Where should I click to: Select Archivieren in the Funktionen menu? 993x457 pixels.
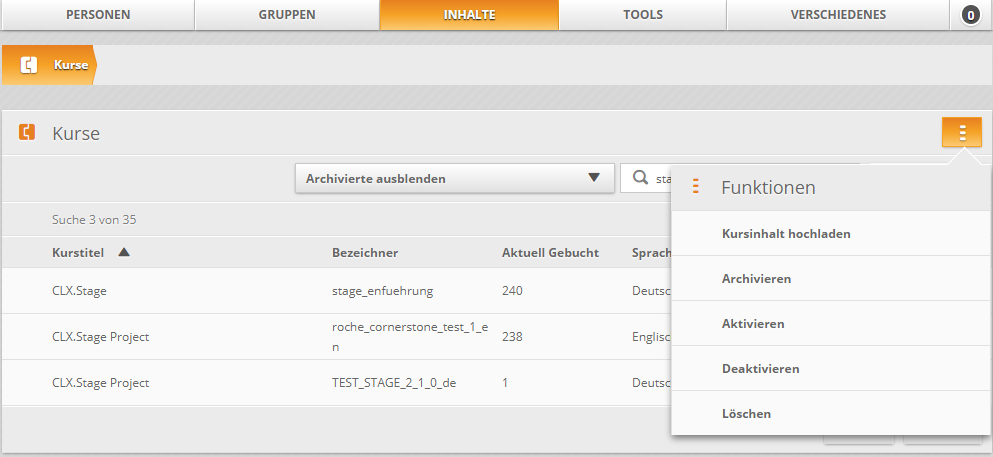(756, 279)
